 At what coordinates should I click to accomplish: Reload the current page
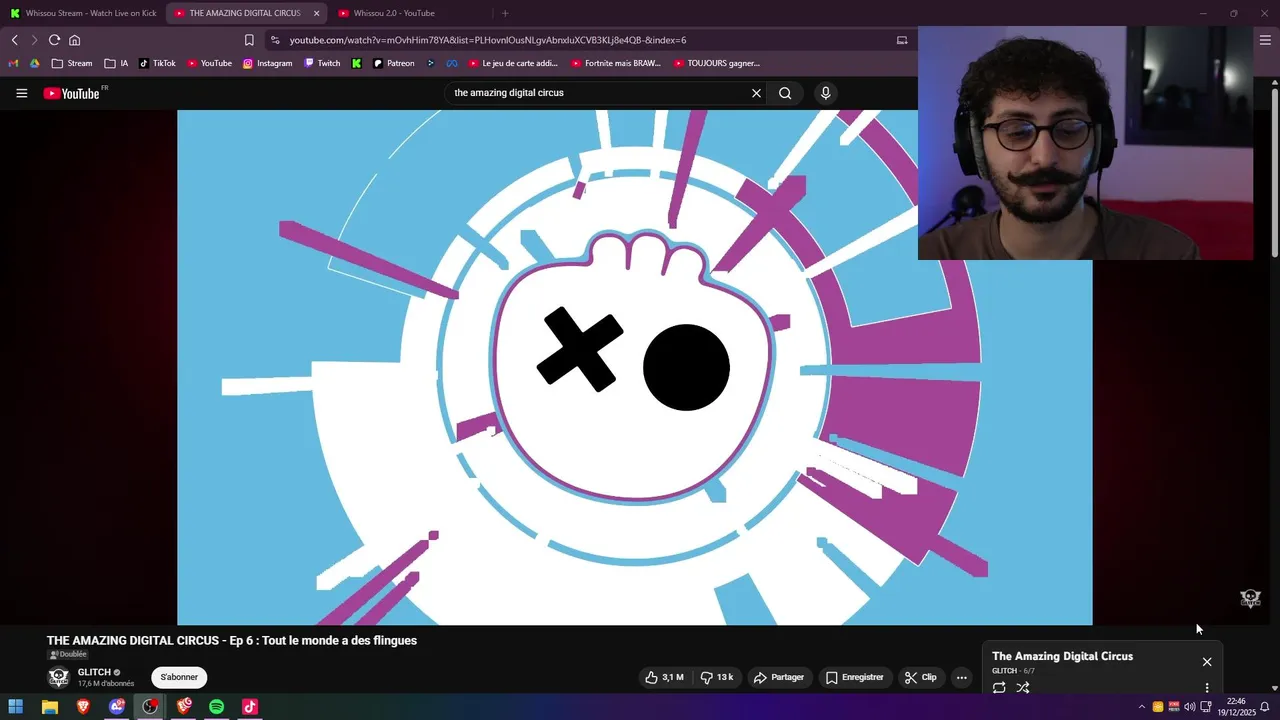pyautogui.click(x=54, y=40)
